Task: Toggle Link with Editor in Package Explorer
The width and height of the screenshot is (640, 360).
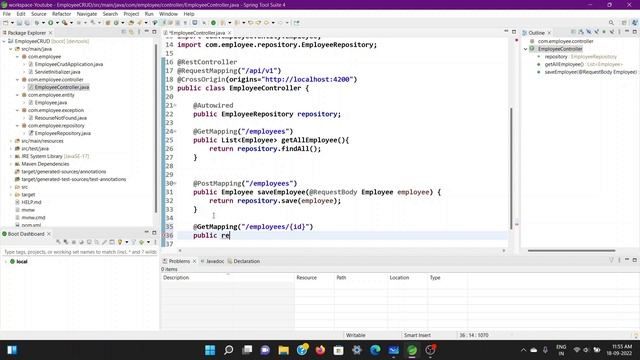Action: [131, 32]
